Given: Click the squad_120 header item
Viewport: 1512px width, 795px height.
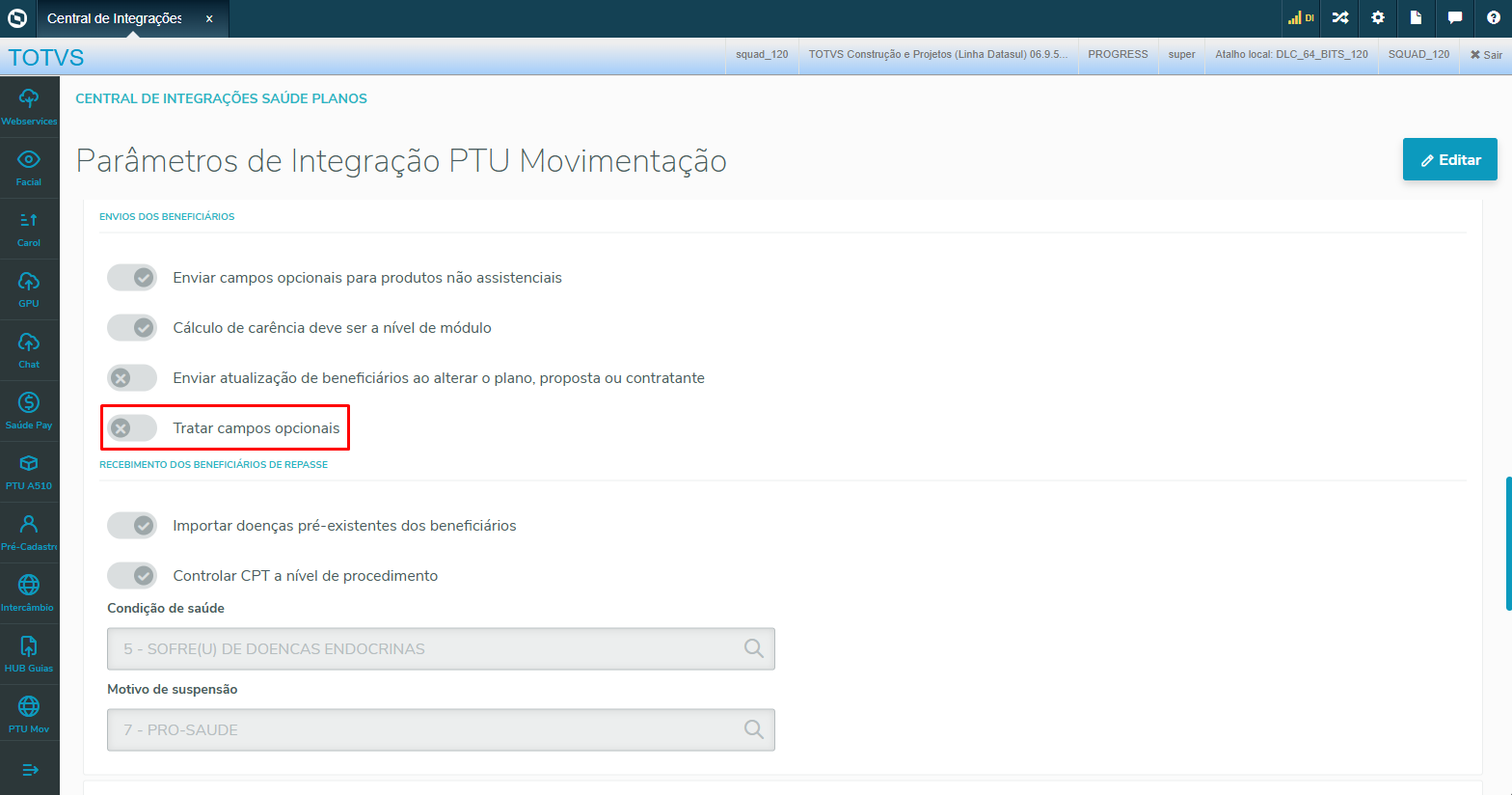Looking at the screenshot, I should [x=762, y=55].
